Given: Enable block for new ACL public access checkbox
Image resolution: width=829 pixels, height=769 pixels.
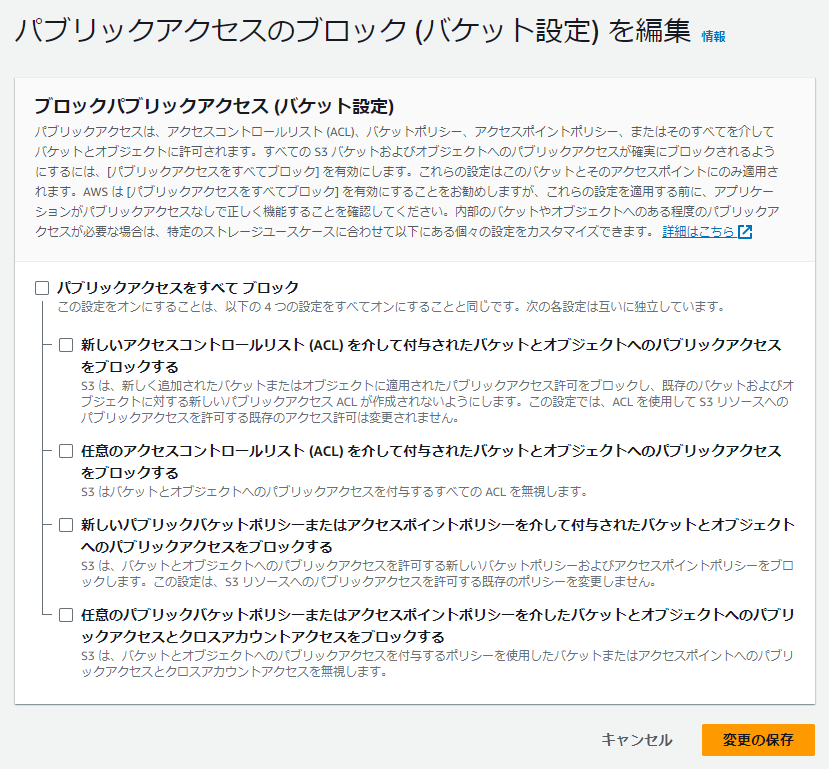Looking at the screenshot, I should 66,345.
